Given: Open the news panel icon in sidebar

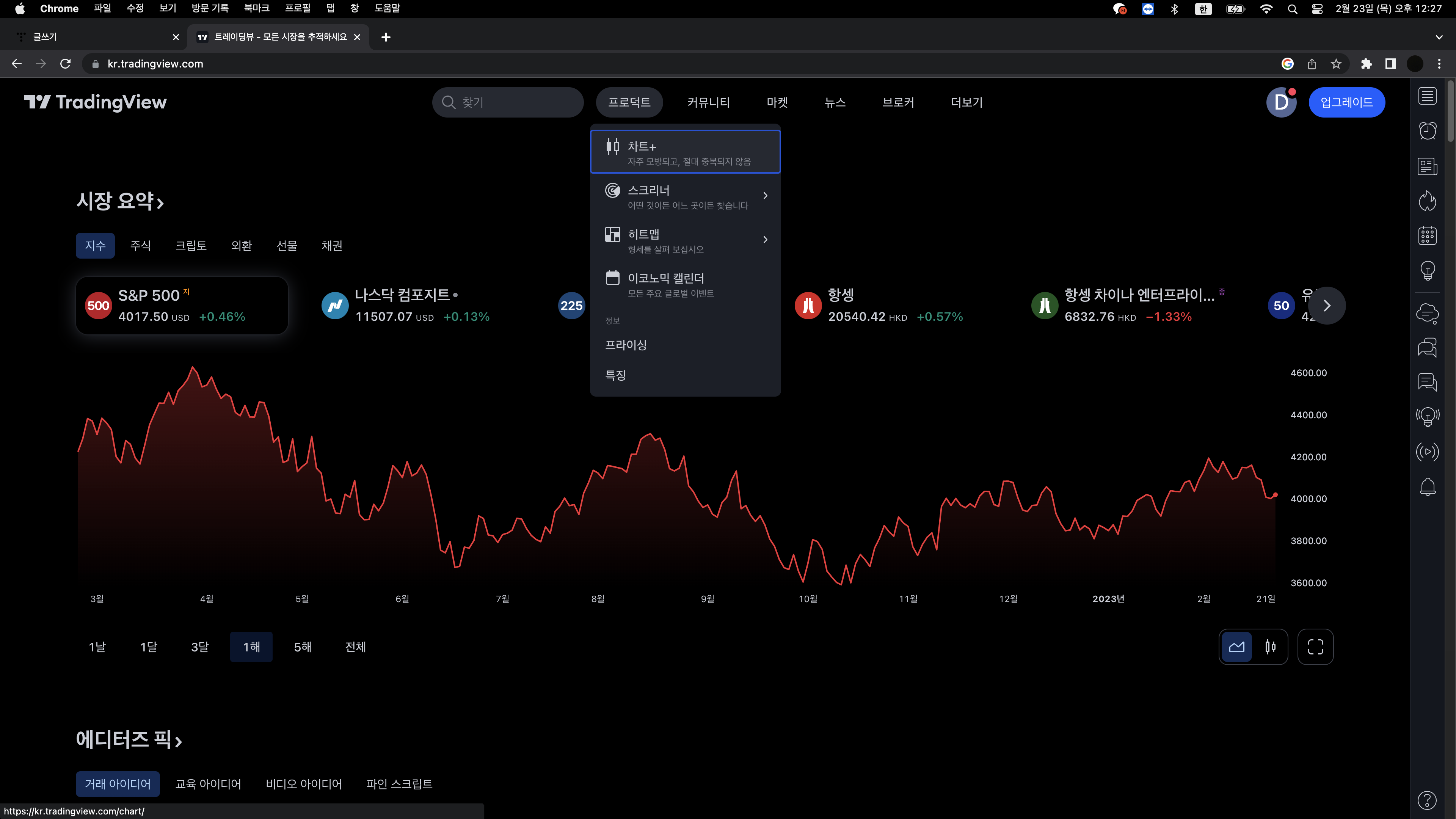Looking at the screenshot, I should point(1428,166).
